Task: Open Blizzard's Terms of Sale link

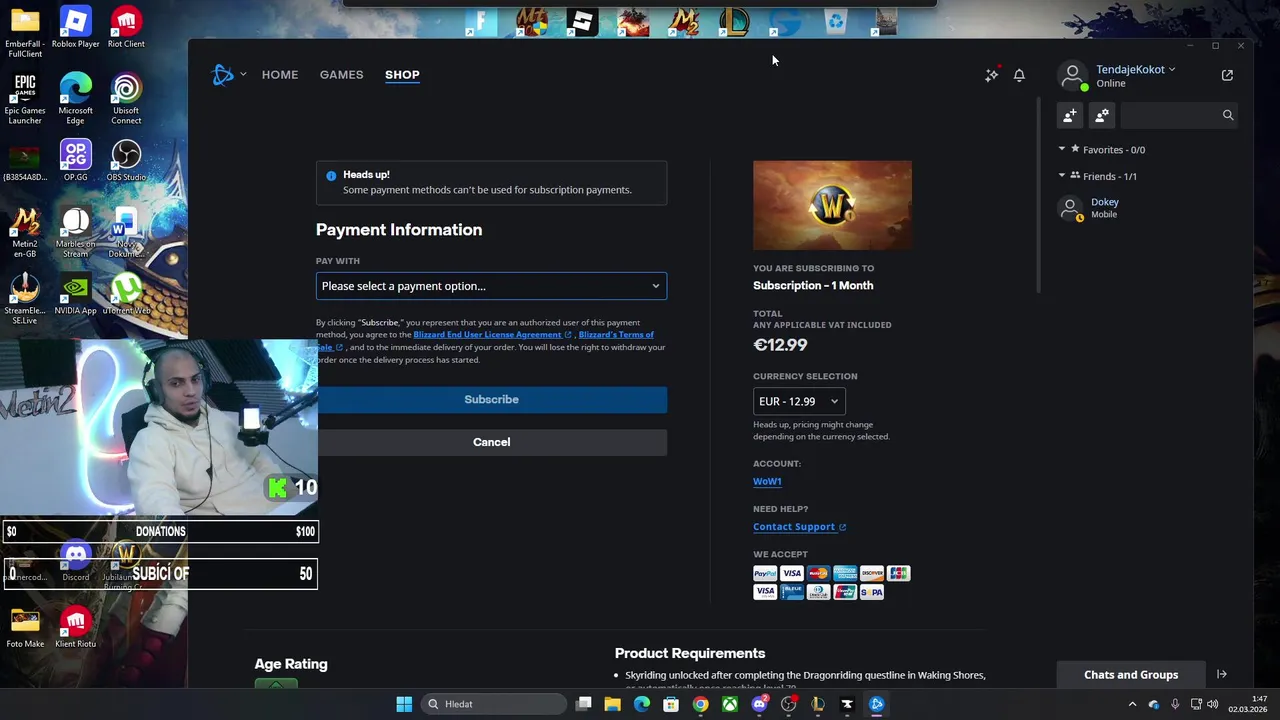Action: (616, 335)
